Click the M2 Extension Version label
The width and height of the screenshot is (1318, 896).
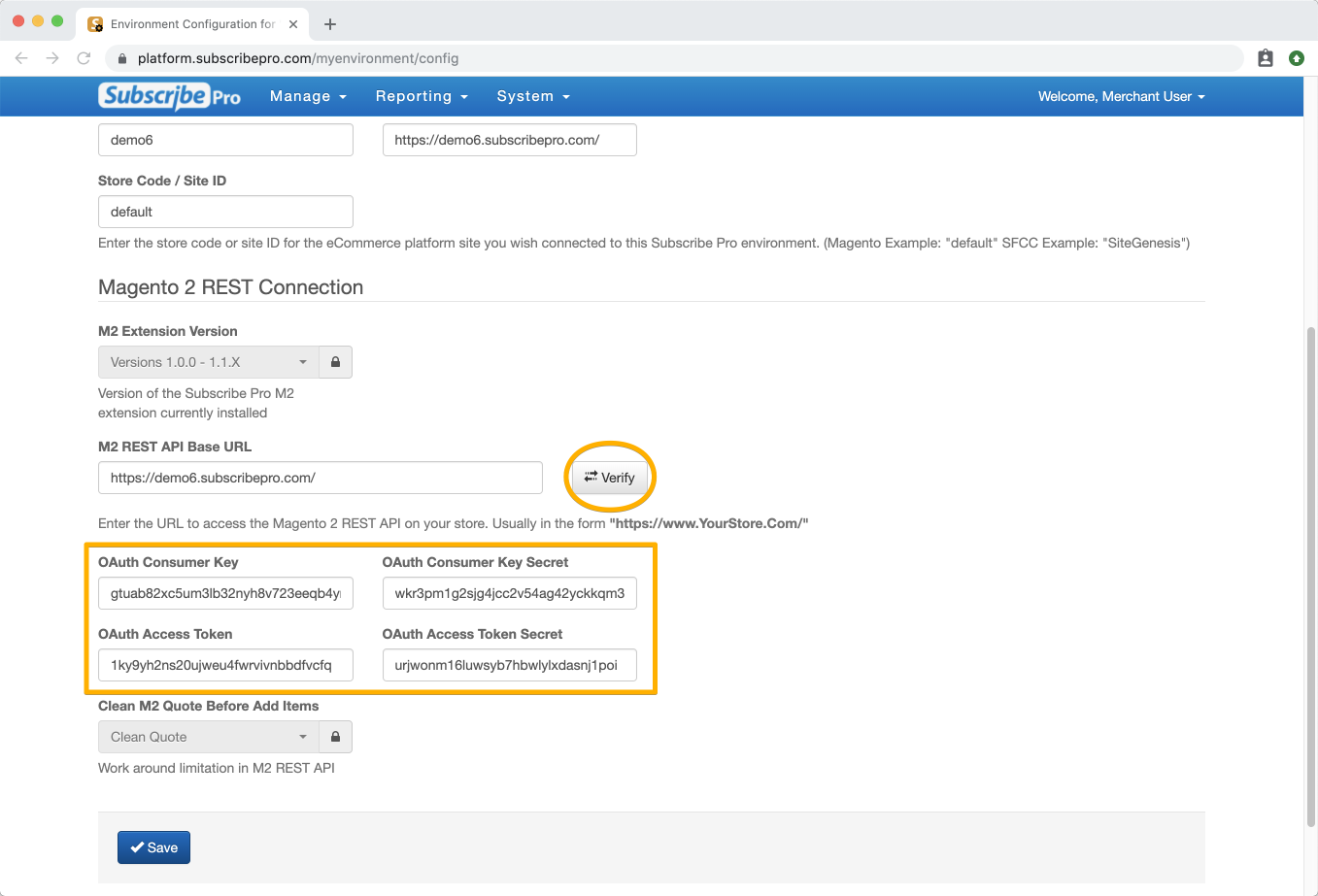[168, 331]
